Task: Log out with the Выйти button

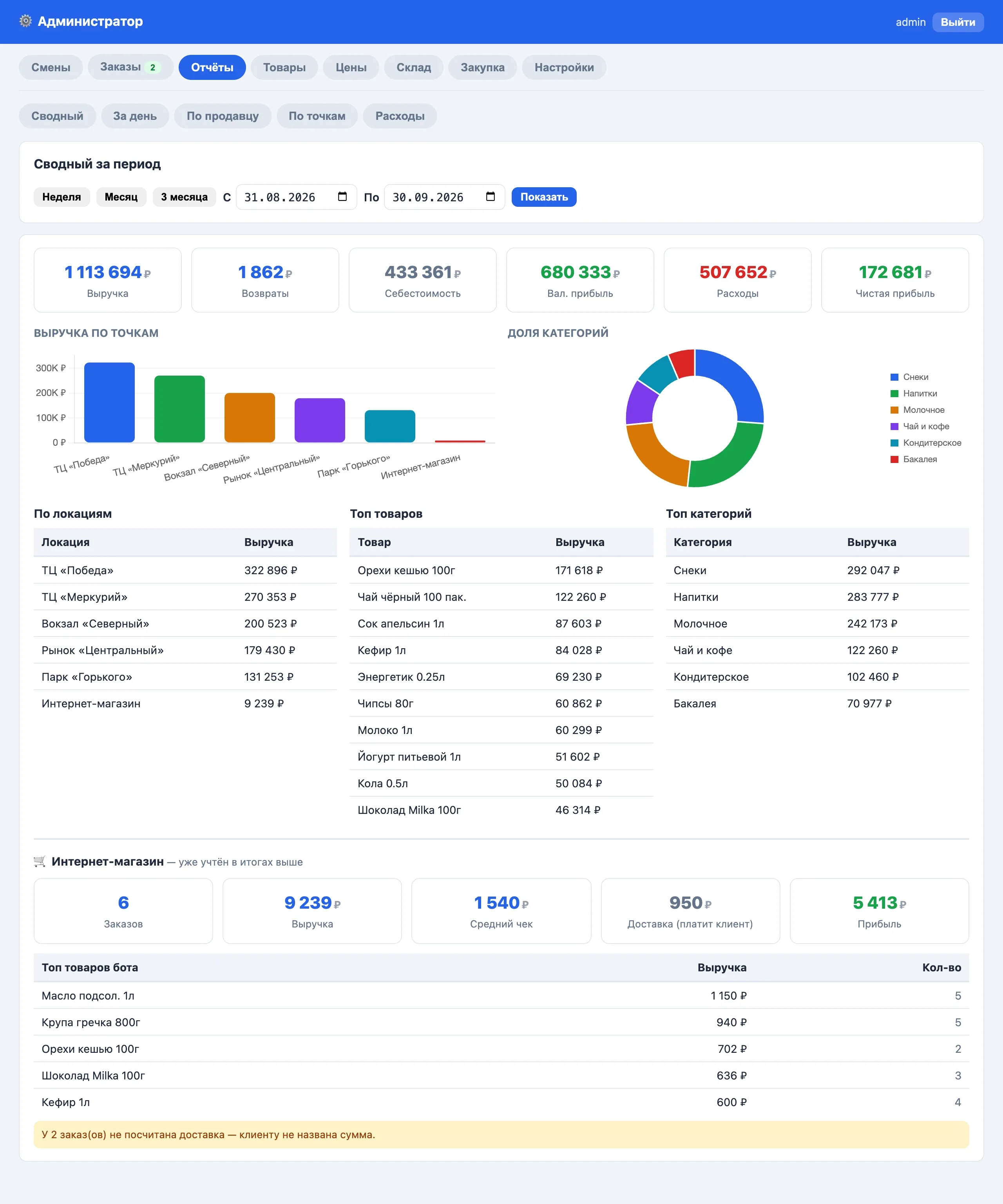Action: pyautogui.click(x=958, y=22)
